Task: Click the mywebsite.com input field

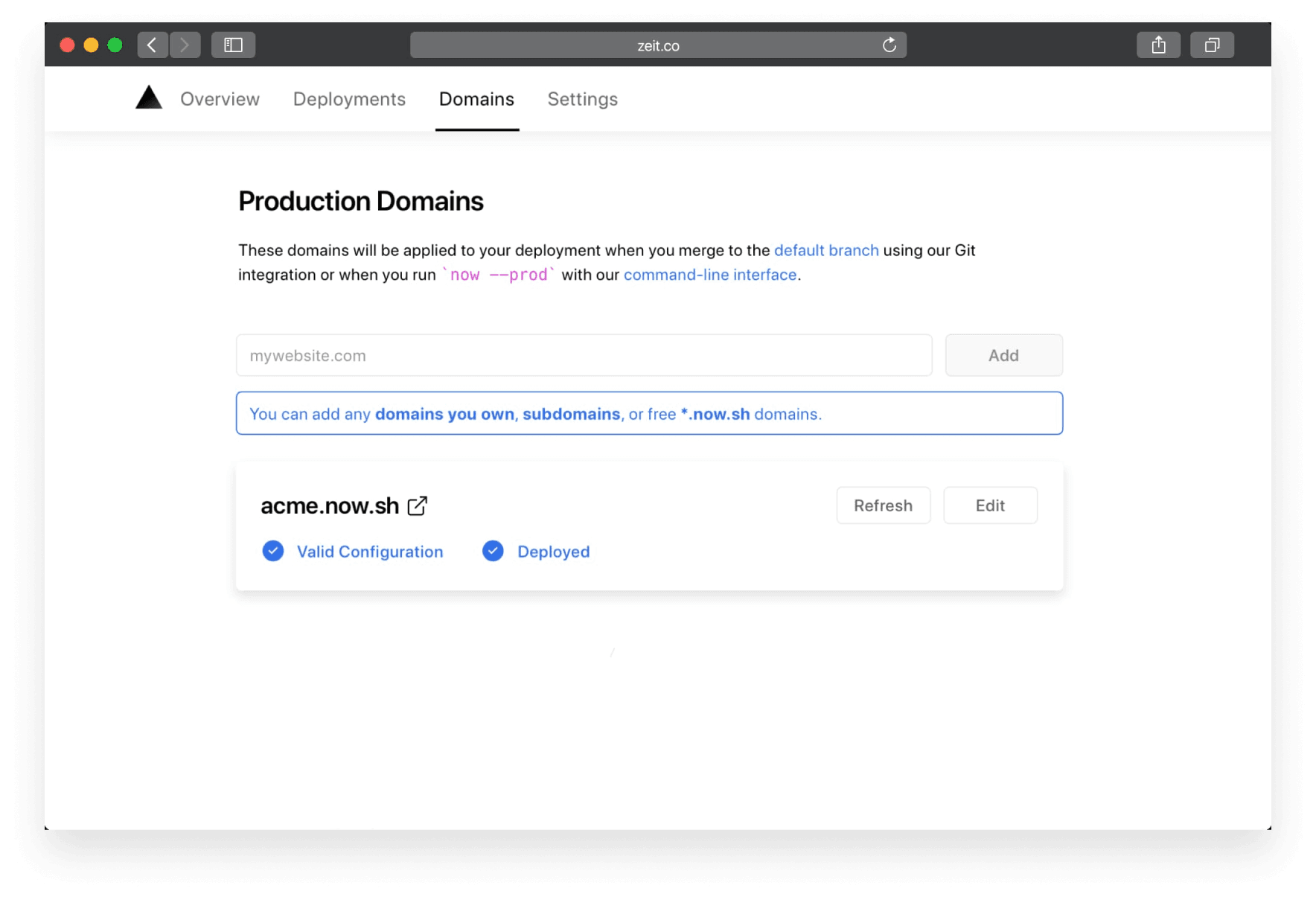Action: click(584, 355)
